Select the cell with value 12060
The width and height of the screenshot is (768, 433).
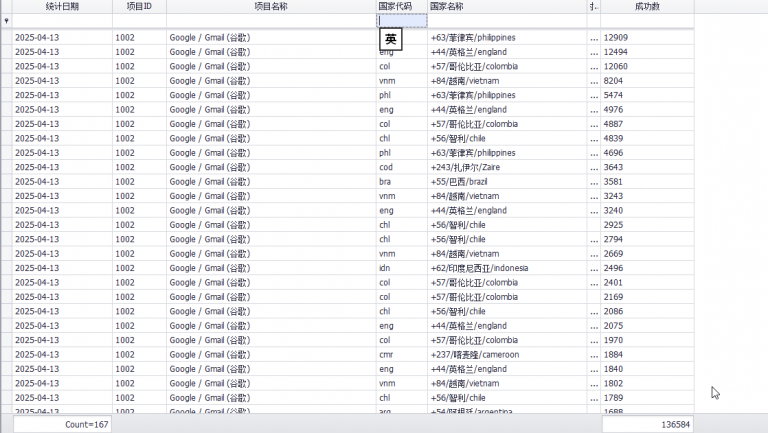[x=647, y=66]
